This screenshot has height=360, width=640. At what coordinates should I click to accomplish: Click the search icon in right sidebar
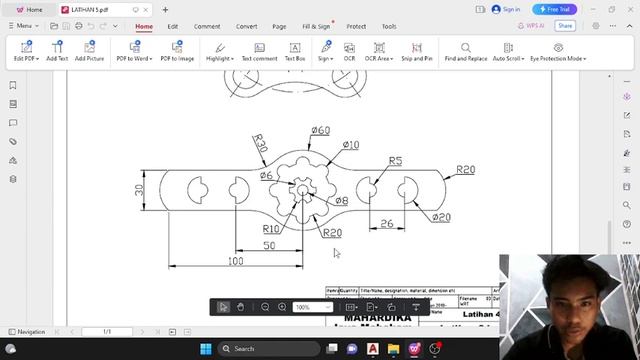[627, 205]
